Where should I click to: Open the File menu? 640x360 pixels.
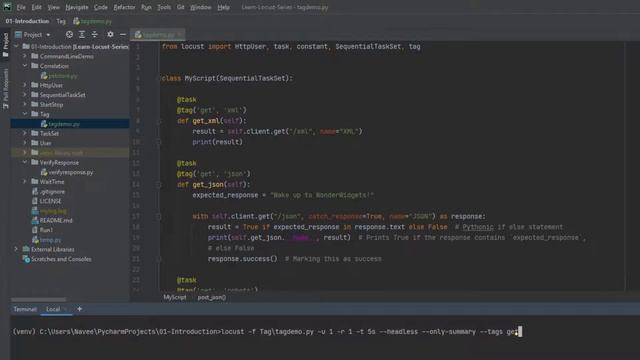21,7
